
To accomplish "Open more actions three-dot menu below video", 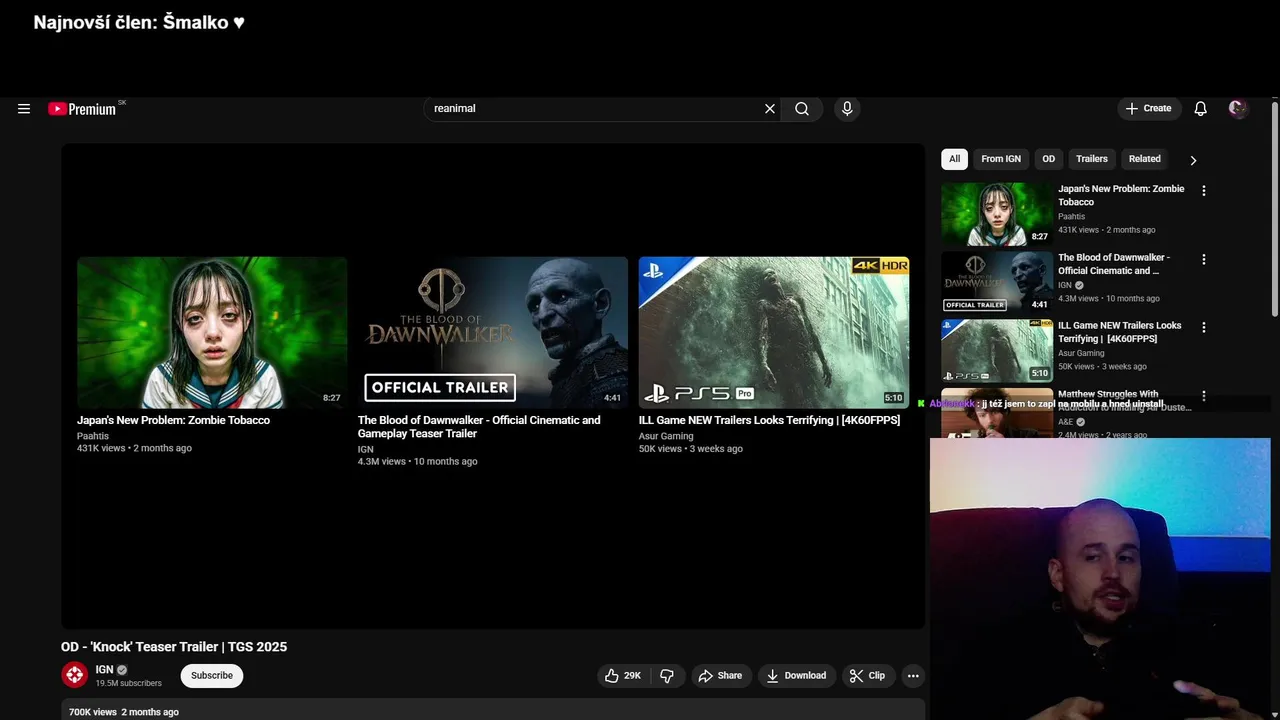I will pos(913,676).
